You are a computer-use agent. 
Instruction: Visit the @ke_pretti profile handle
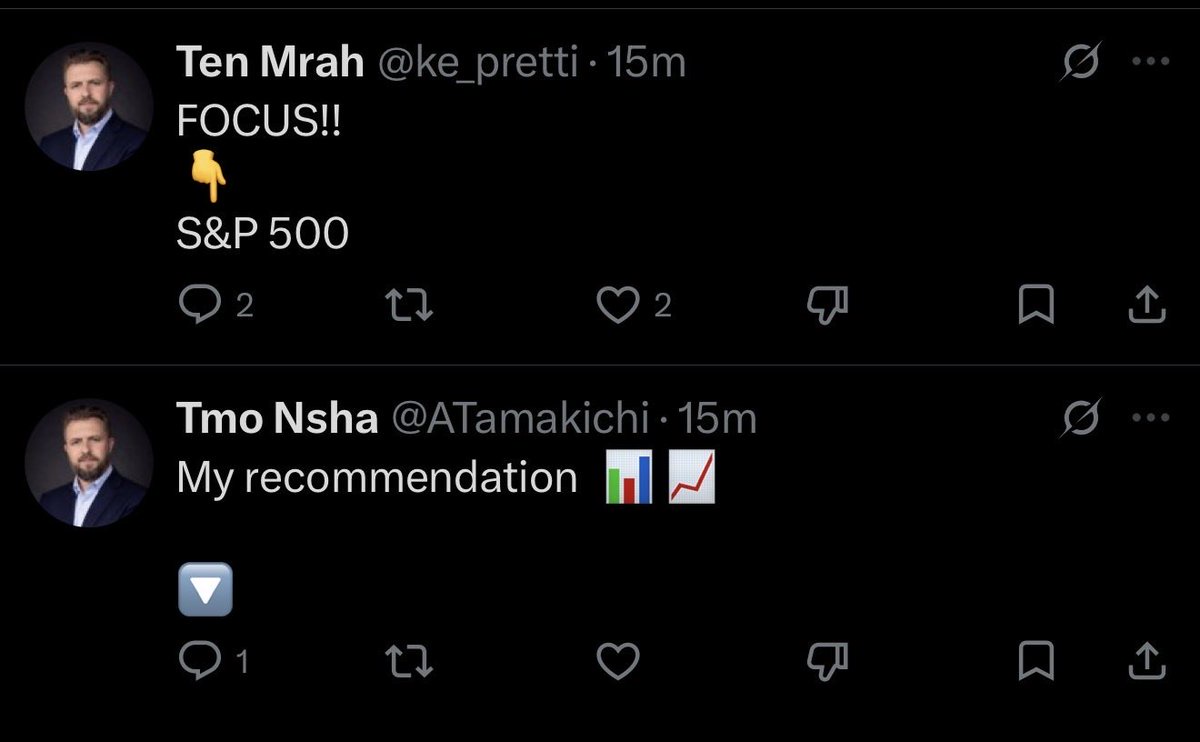[477, 63]
